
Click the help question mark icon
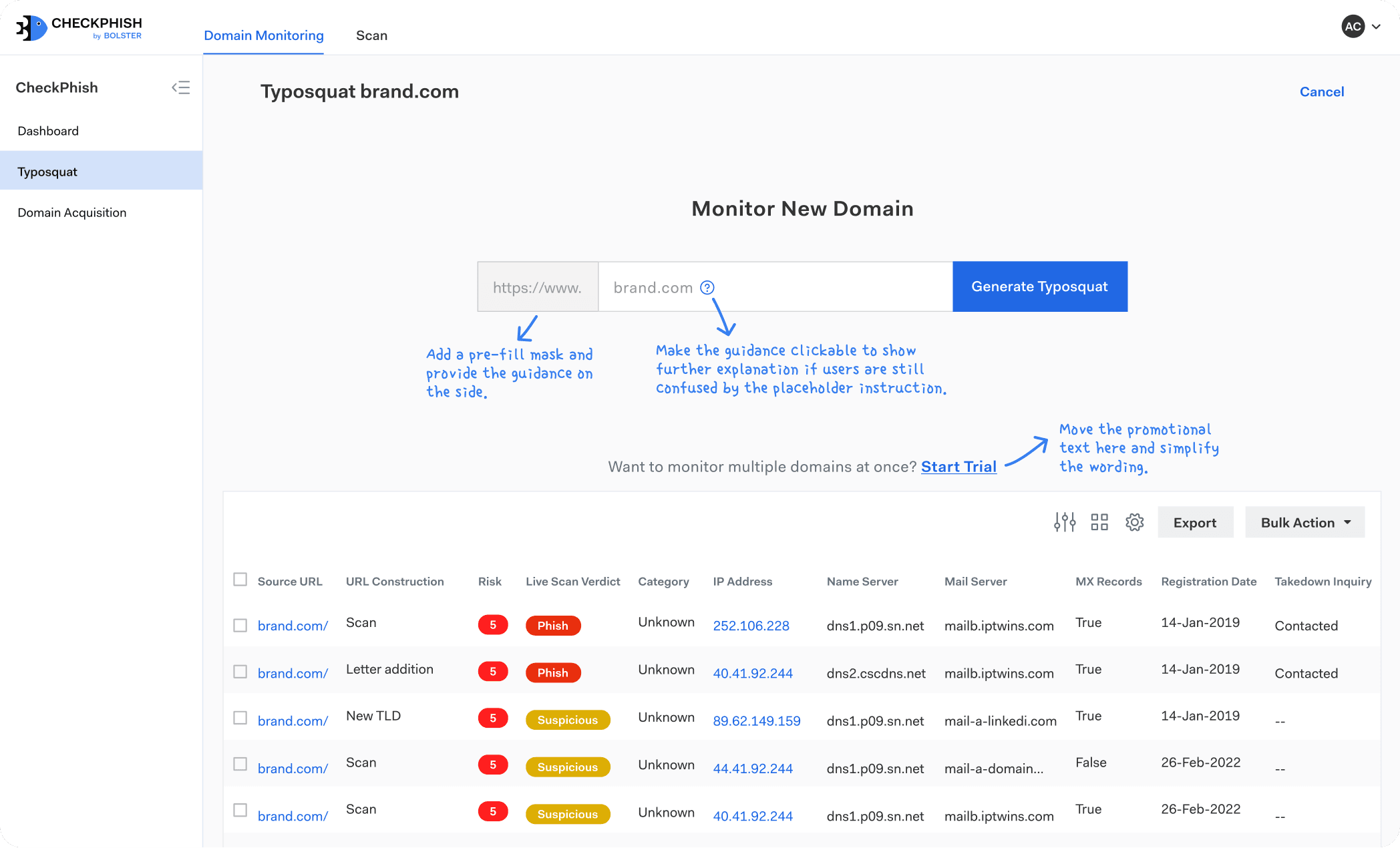pyautogui.click(x=707, y=288)
